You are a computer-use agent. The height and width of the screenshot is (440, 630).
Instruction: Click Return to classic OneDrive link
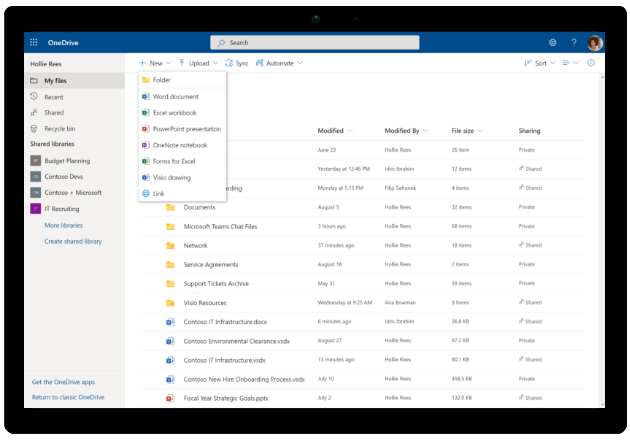click(x=68, y=397)
